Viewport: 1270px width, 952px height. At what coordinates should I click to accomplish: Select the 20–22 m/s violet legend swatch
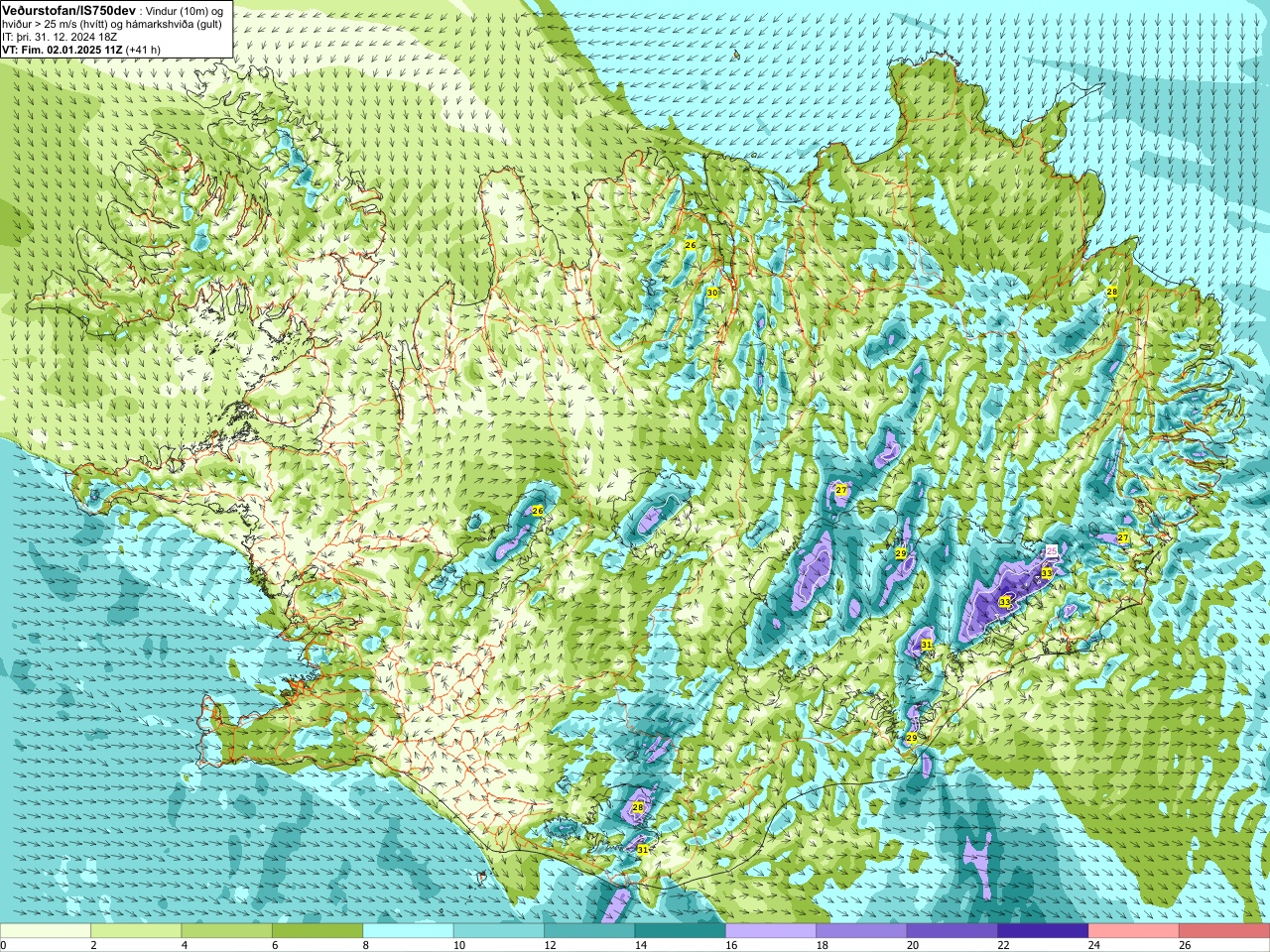(x=952, y=931)
